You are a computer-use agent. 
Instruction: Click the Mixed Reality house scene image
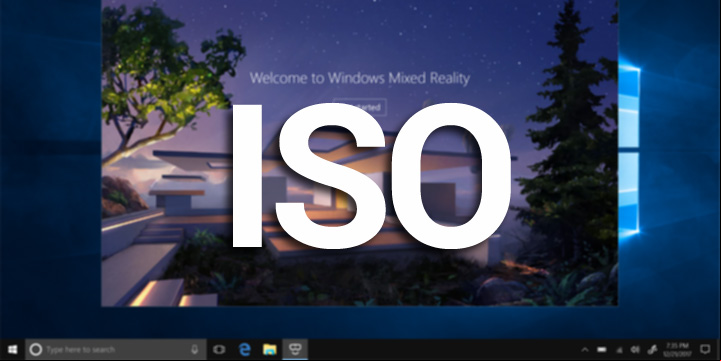pyautogui.click(x=359, y=153)
